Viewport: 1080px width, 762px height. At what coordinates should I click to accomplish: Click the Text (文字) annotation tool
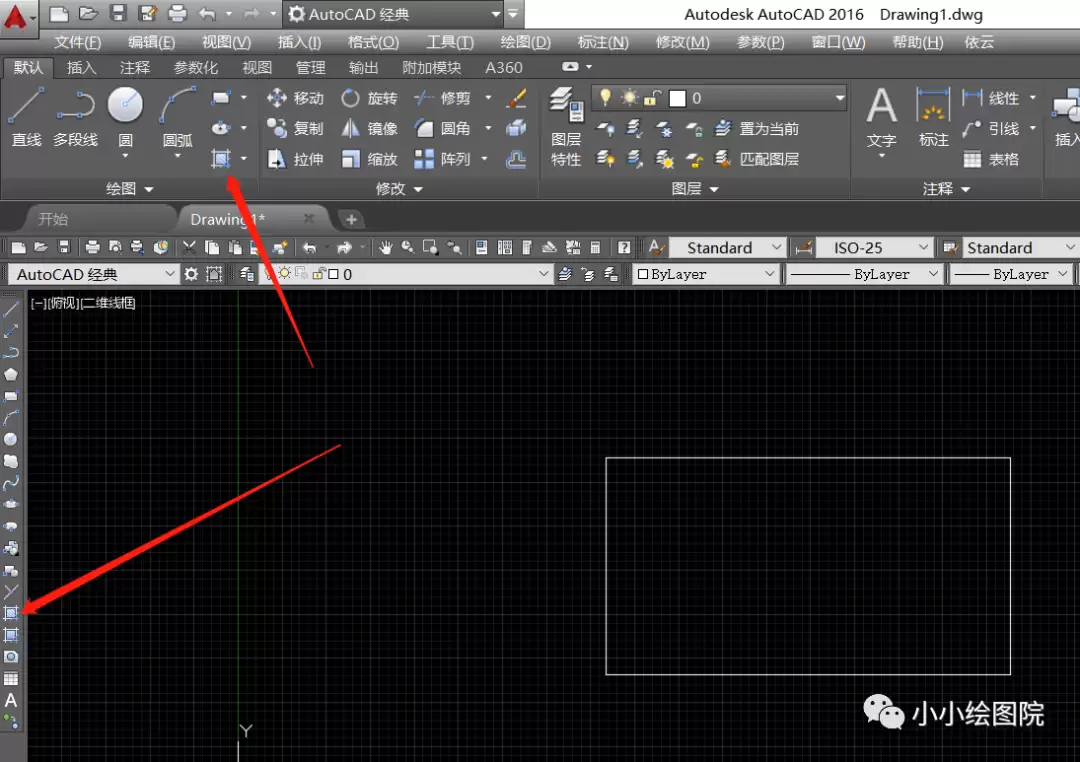(x=881, y=117)
